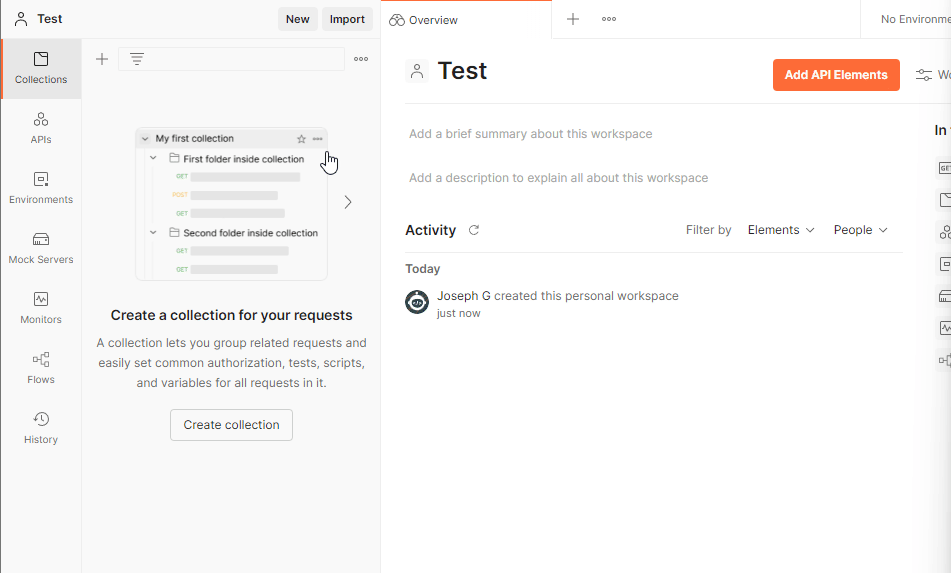Image resolution: width=951 pixels, height=573 pixels.
Task: Open the Monitors sidebar section
Action: (x=41, y=308)
